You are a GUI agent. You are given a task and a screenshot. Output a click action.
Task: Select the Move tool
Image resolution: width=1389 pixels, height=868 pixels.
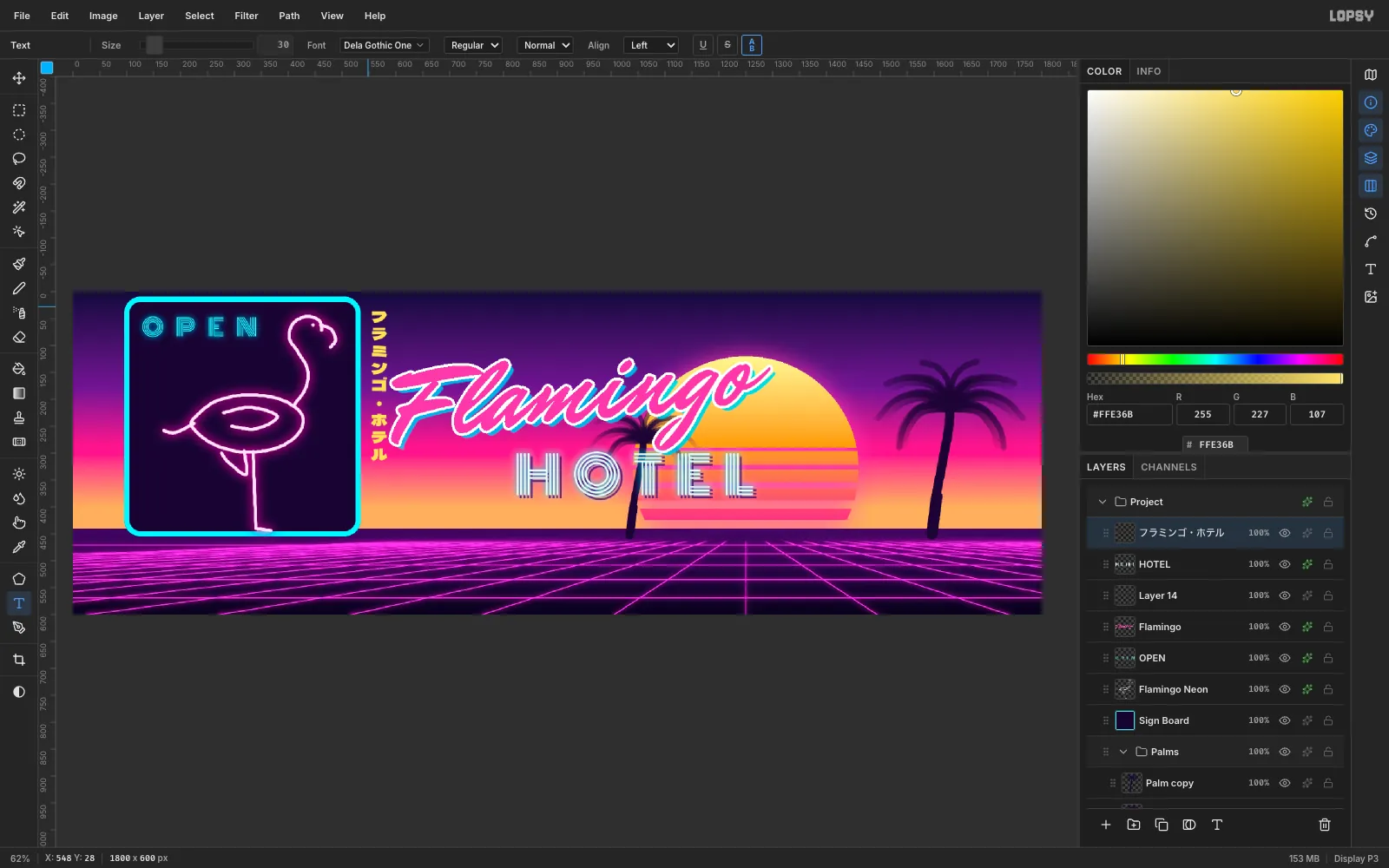coord(19,78)
